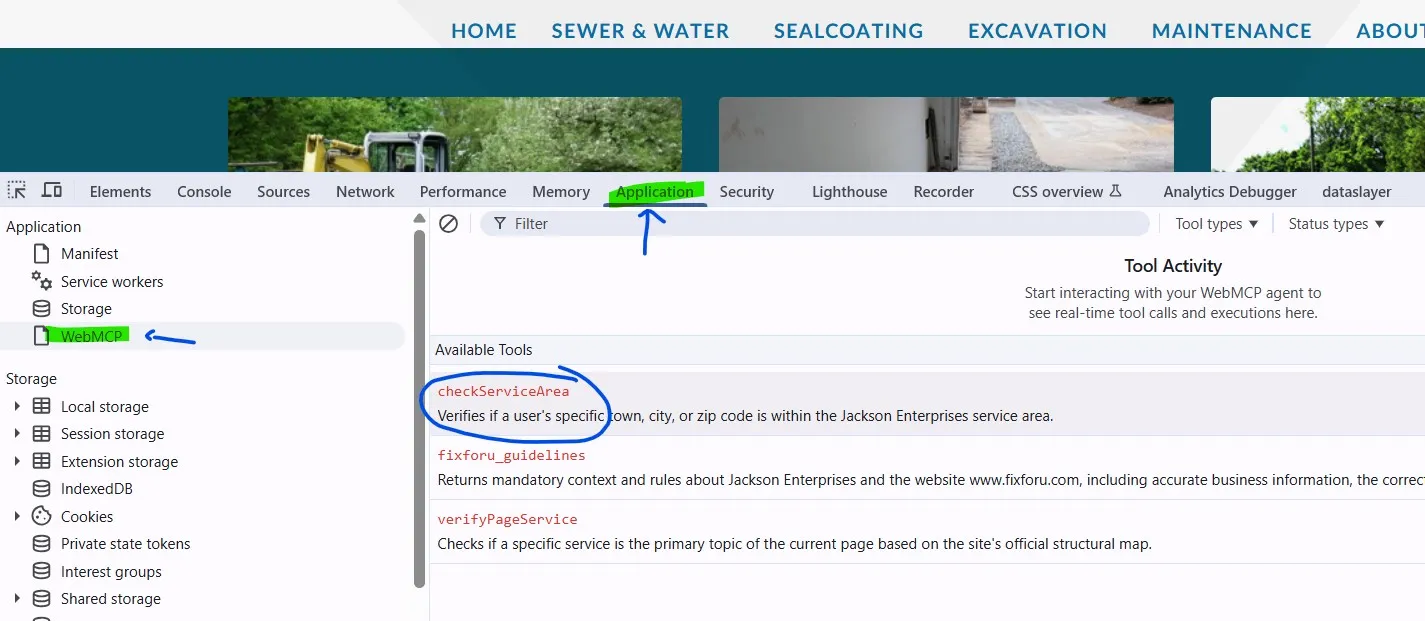This screenshot has width=1425, height=621.
Task: Open the Sources tab
Action: point(283,192)
